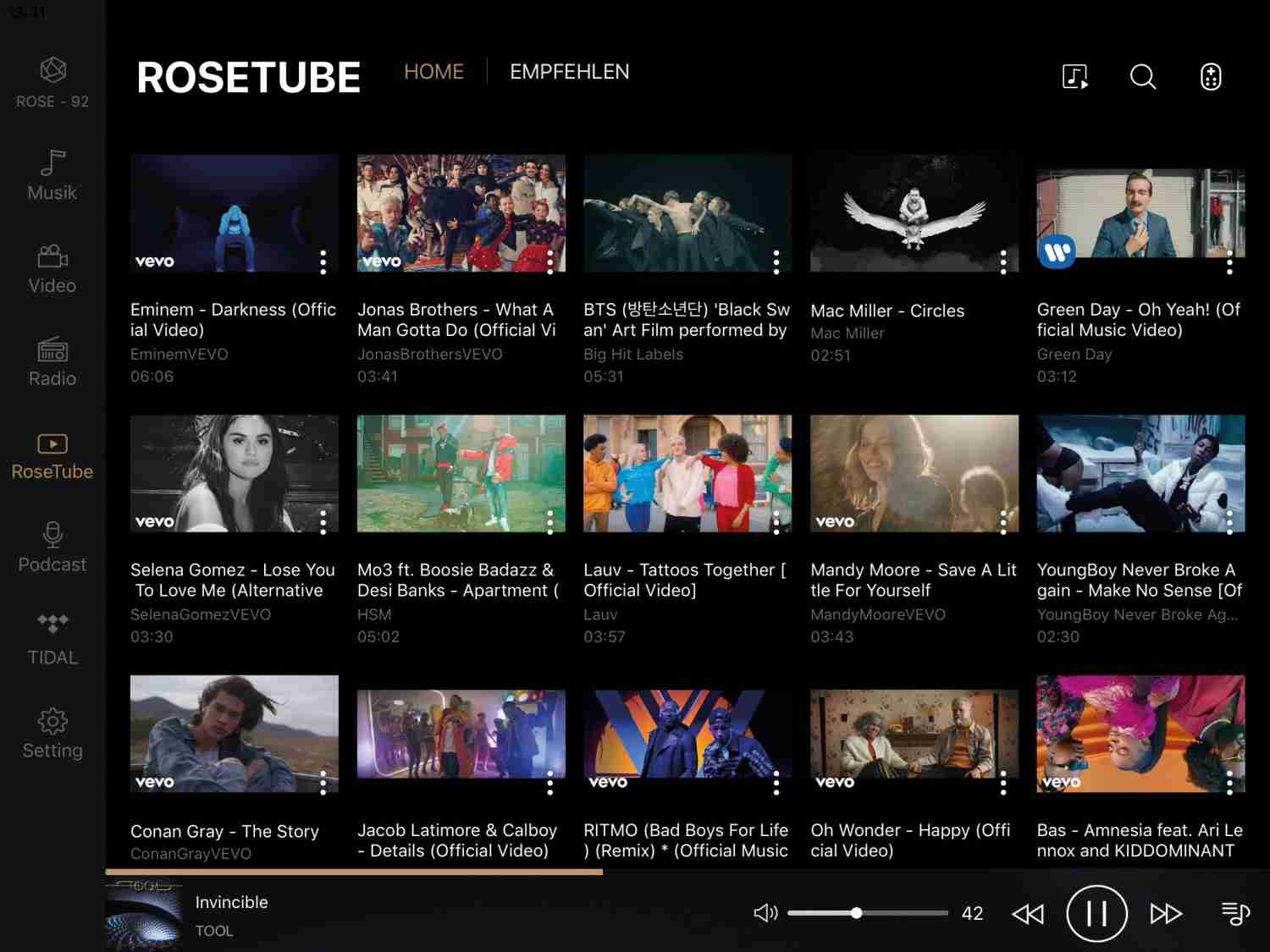
Task: Open options for BTS Black Swan video
Action: [x=776, y=261]
